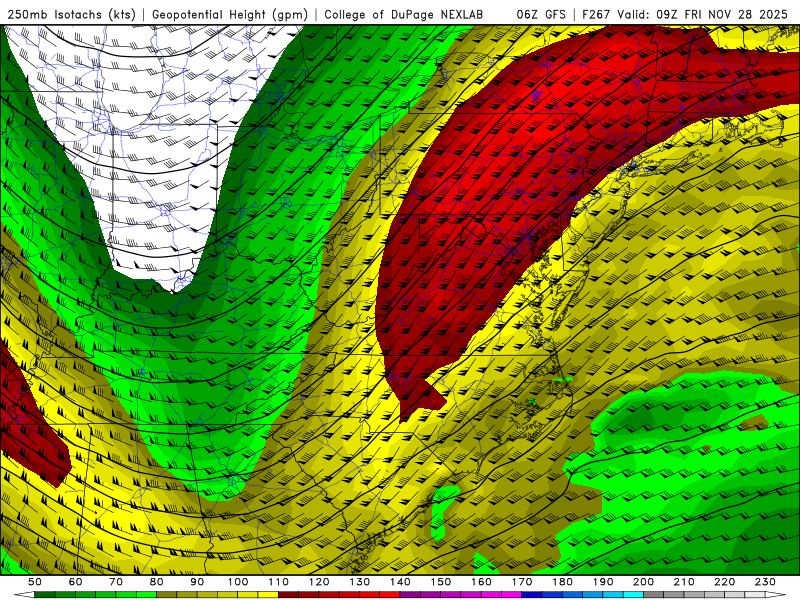
Task: Click the 'College of DuPage NEXLAB' label
Action: [x=404, y=14]
